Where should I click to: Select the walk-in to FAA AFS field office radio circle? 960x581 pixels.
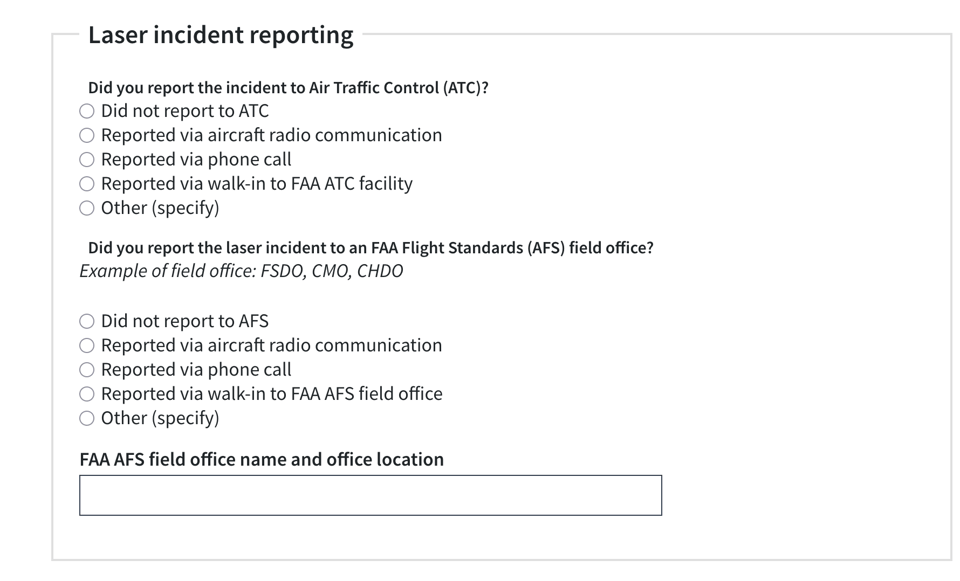[87, 394]
